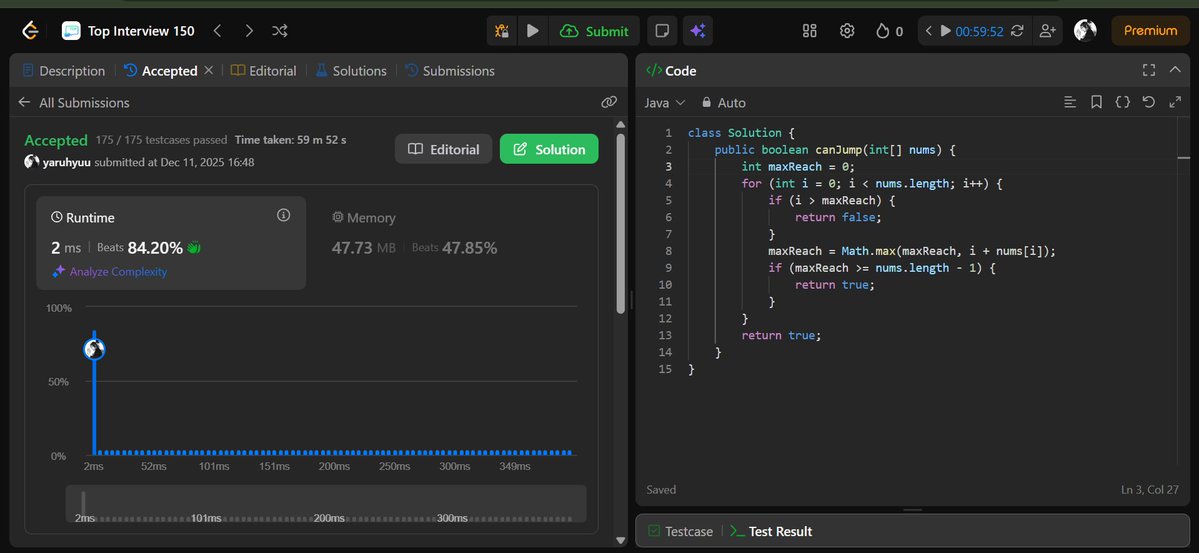
Task: Click the 47.73 MB memory value
Action: coord(364,248)
